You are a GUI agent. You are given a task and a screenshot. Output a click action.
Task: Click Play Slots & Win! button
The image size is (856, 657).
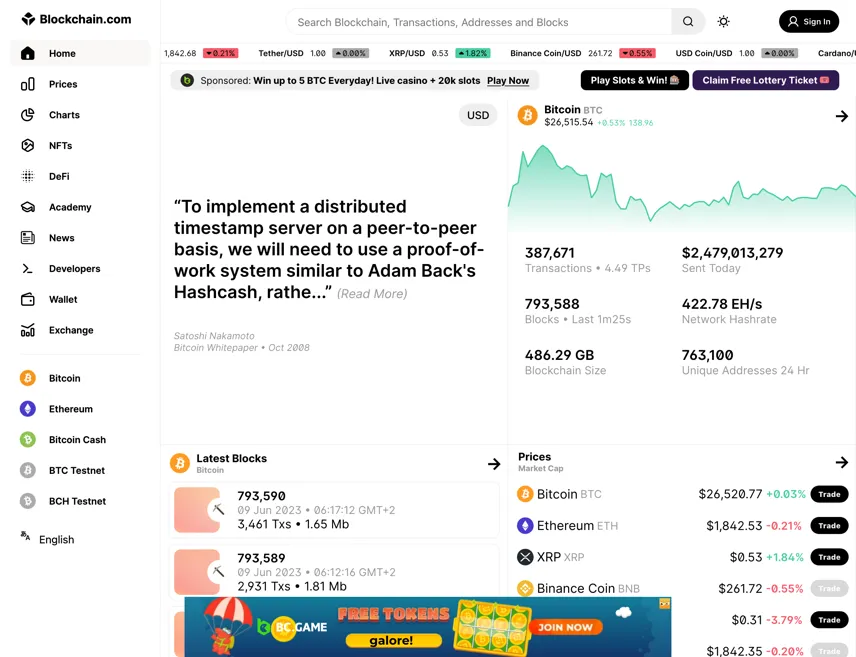point(634,80)
